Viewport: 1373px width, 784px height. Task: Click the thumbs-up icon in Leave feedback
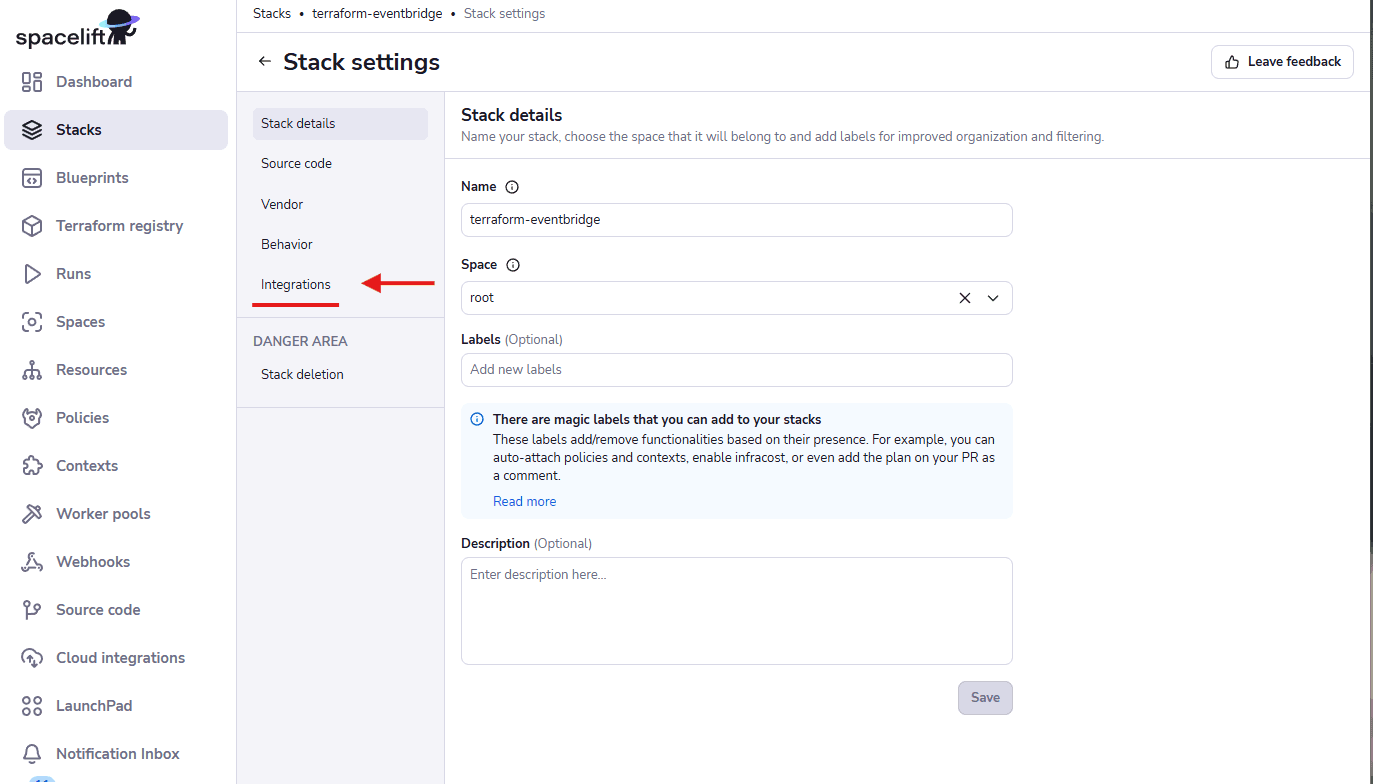click(x=1232, y=62)
